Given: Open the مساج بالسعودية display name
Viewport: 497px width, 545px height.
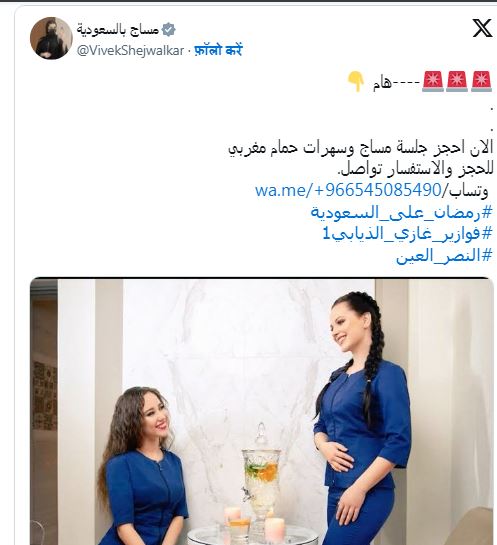Looking at the screenshot, I should (118, 30).
